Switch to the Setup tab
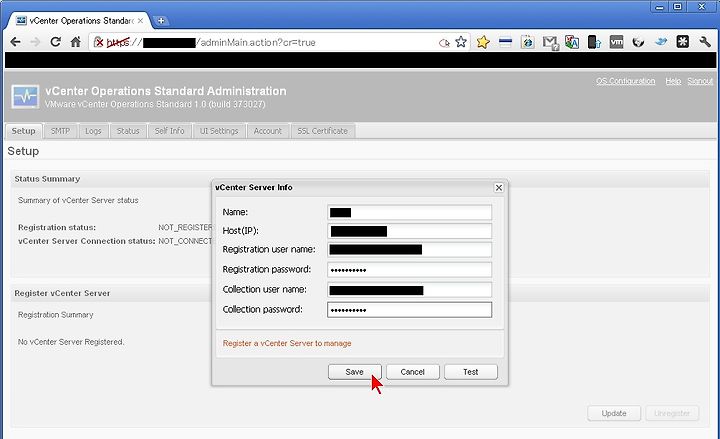720x439 pixels. [23, 131]
